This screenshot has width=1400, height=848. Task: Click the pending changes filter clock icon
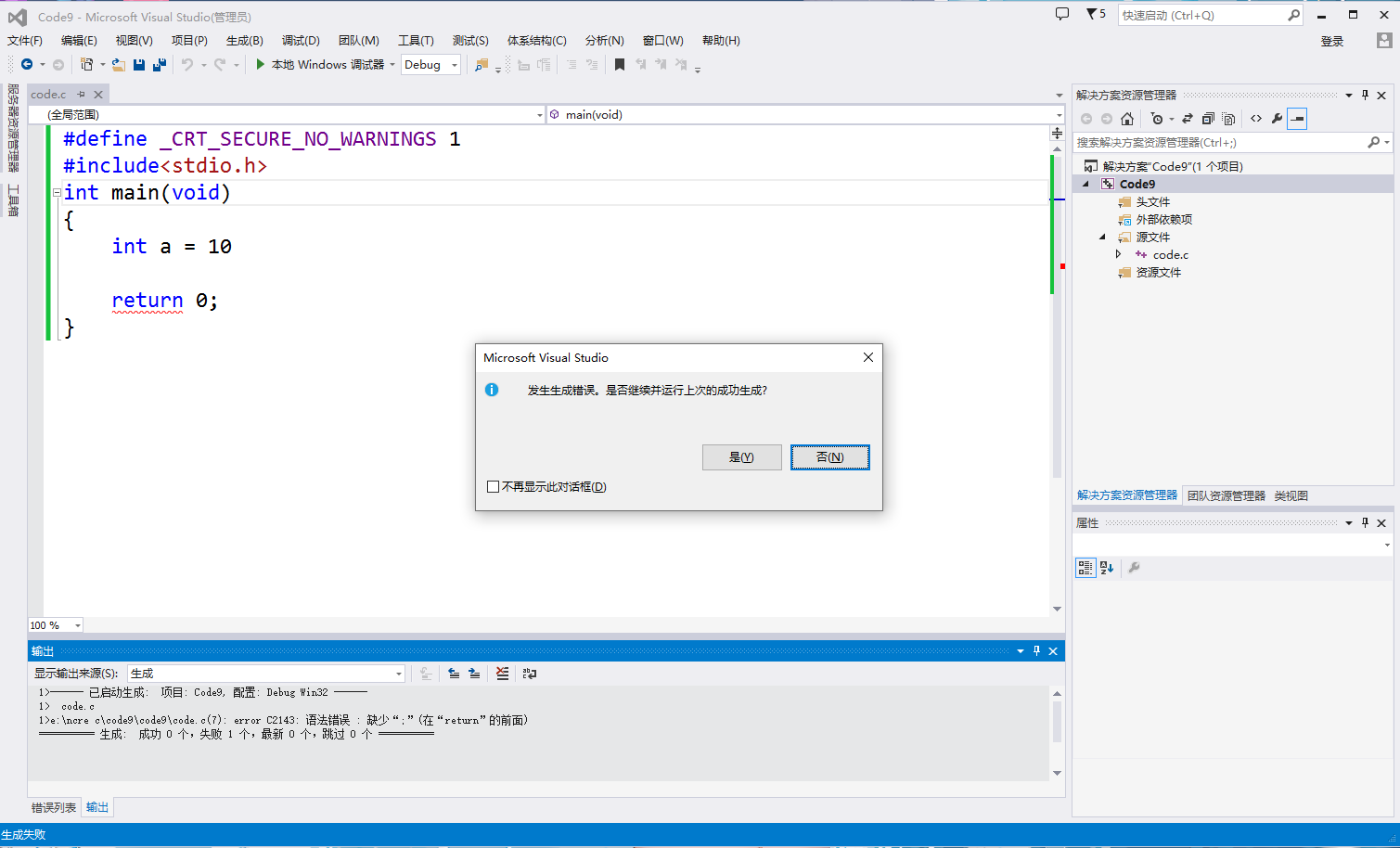[x=1157, y=119]
